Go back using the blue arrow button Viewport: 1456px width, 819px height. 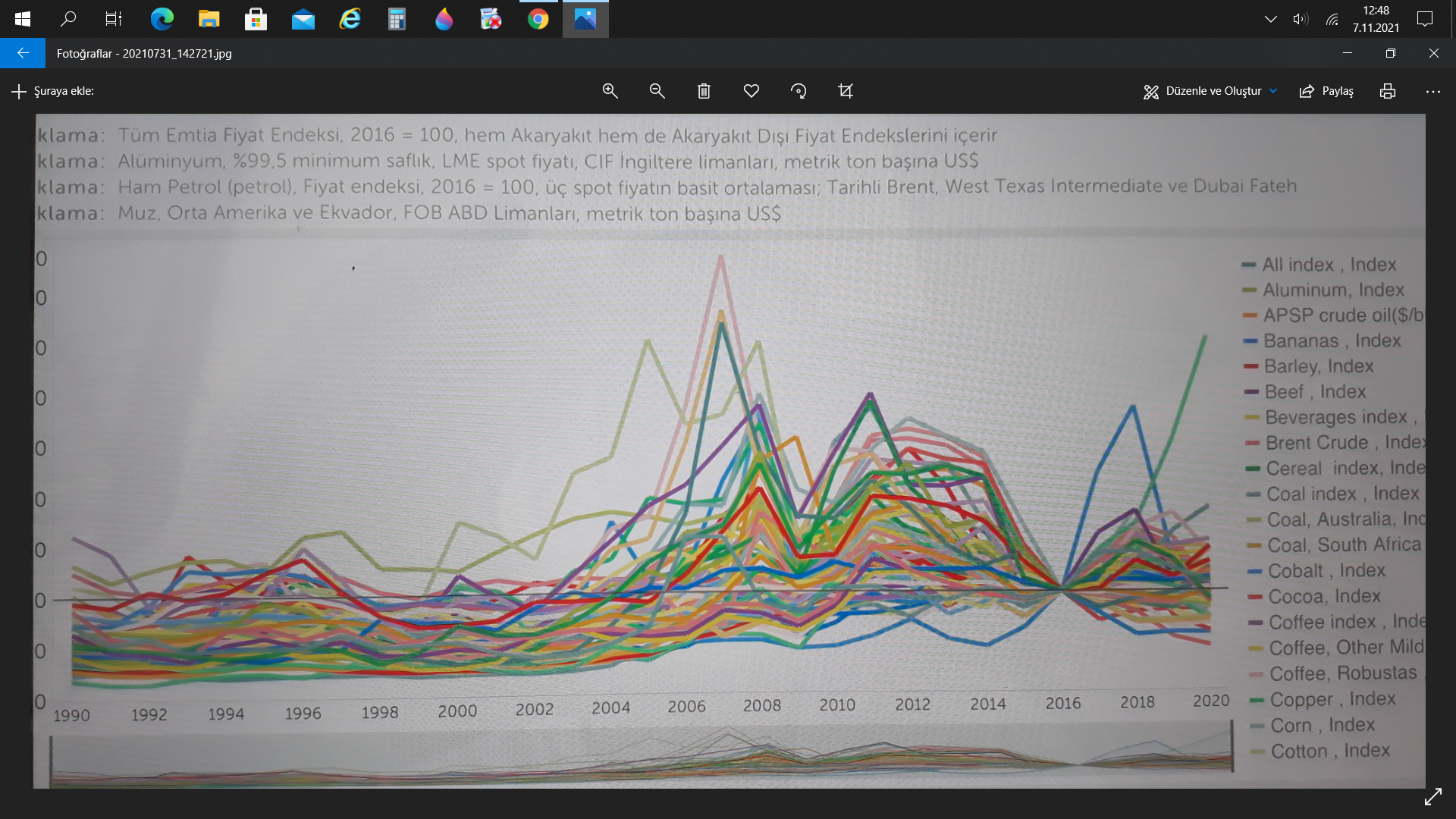(x=23, y=53)
